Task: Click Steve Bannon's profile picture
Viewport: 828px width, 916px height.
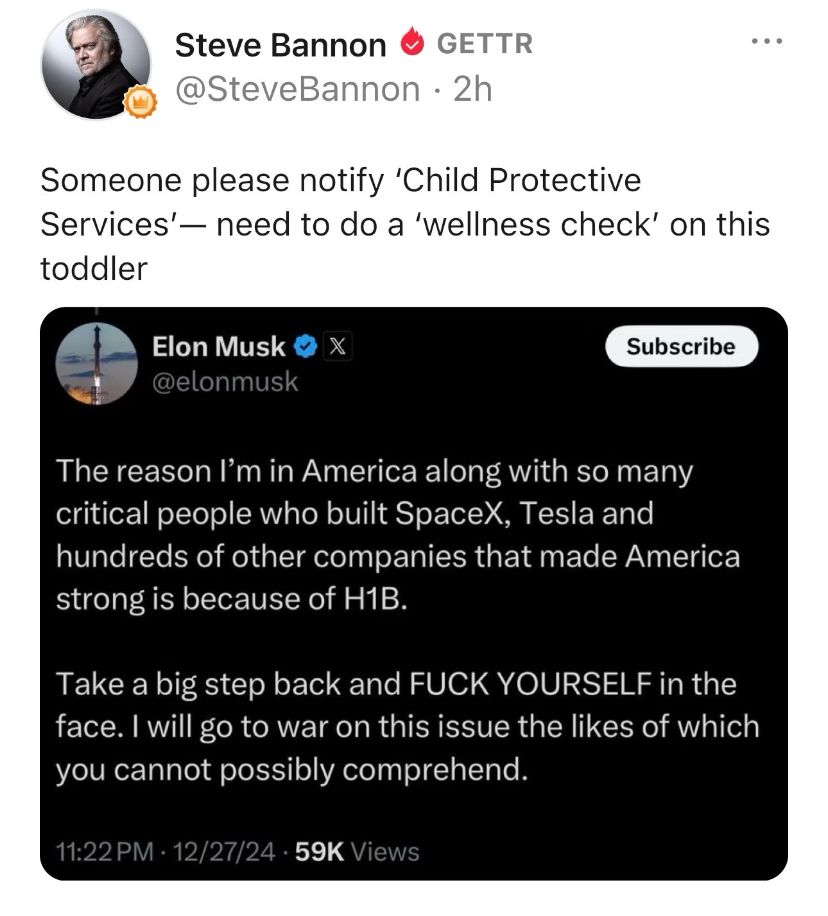Action: tap(95, 64)
